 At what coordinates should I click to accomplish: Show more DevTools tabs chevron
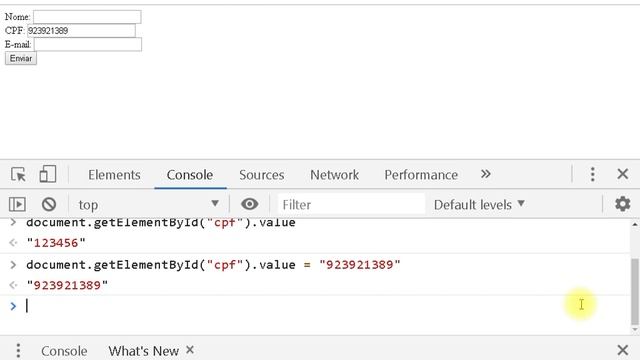pyautogui.click(x=485, y=174)
